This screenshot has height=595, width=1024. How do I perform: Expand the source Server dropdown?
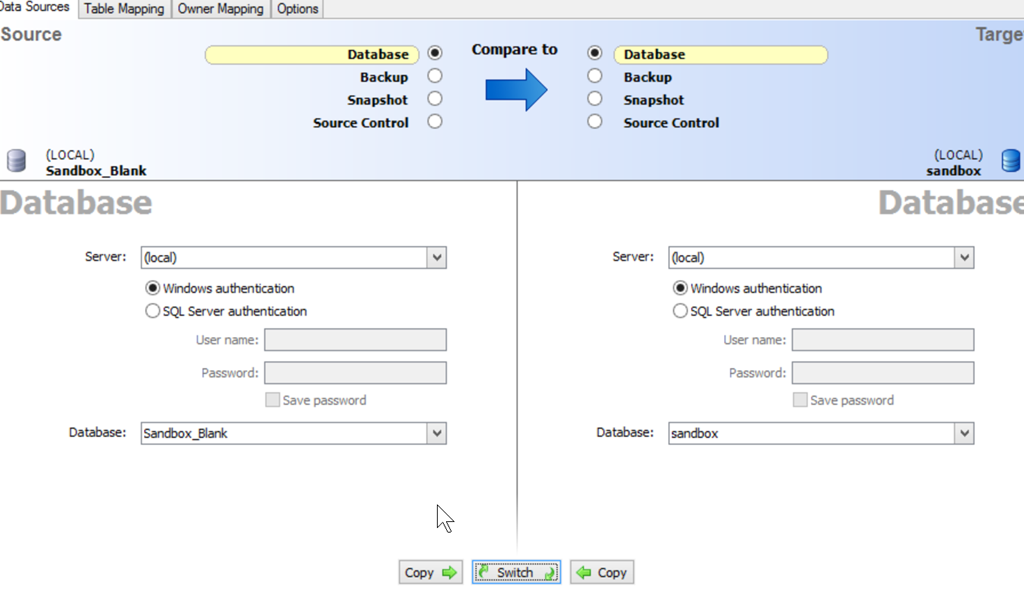point(436,258)
